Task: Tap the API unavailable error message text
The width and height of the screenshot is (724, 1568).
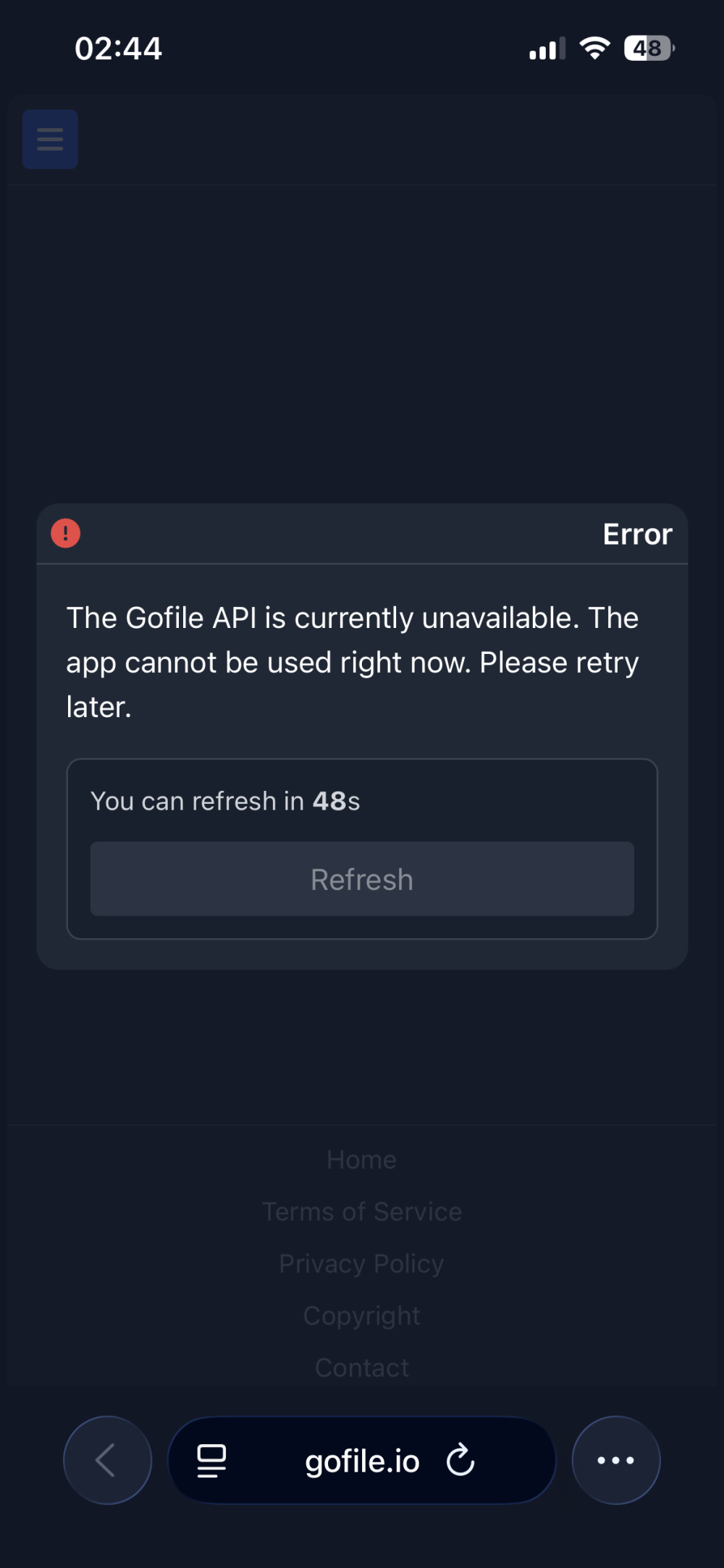Action: (x=353, y=663)
